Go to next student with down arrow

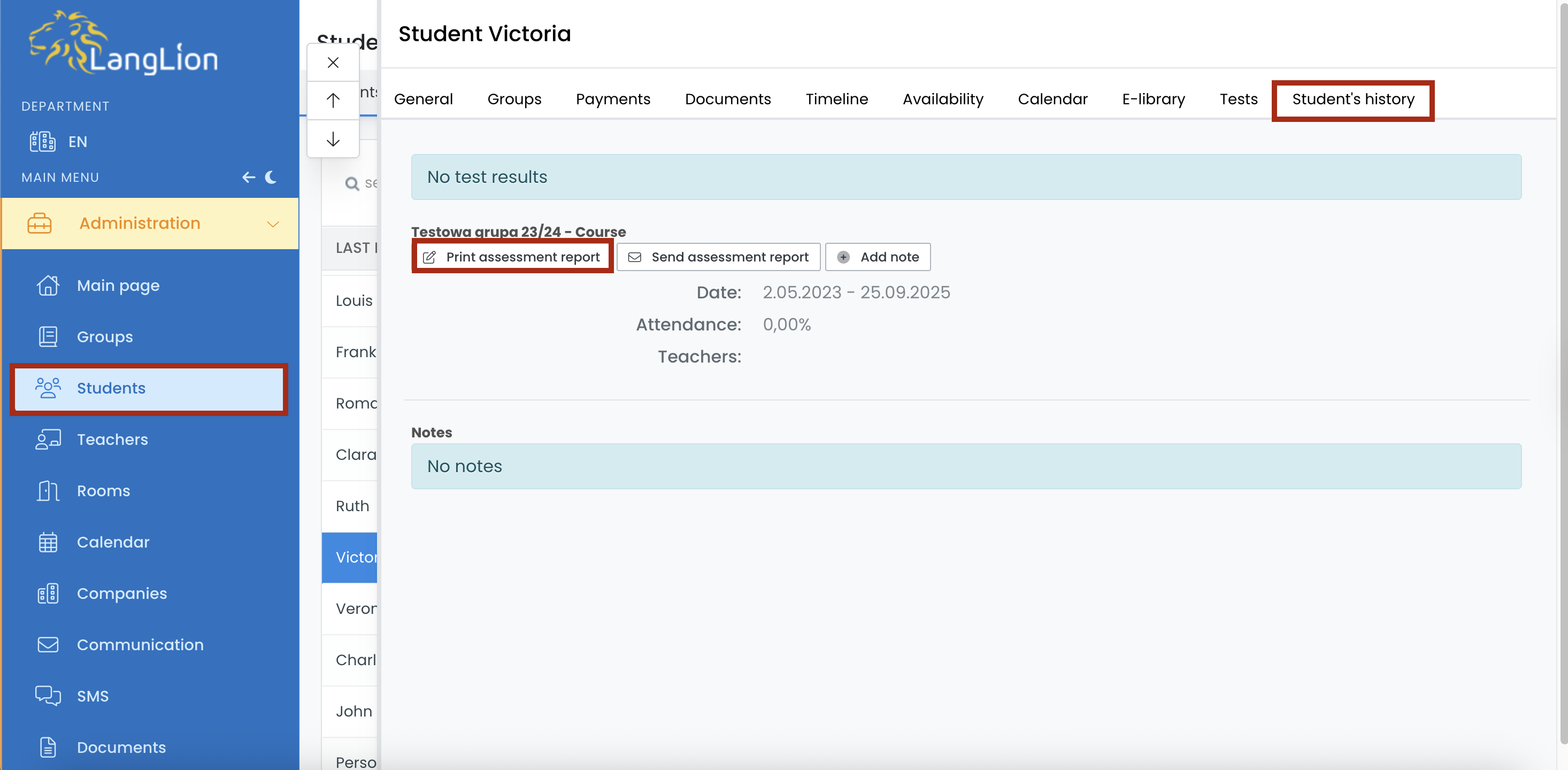(333, 140)
